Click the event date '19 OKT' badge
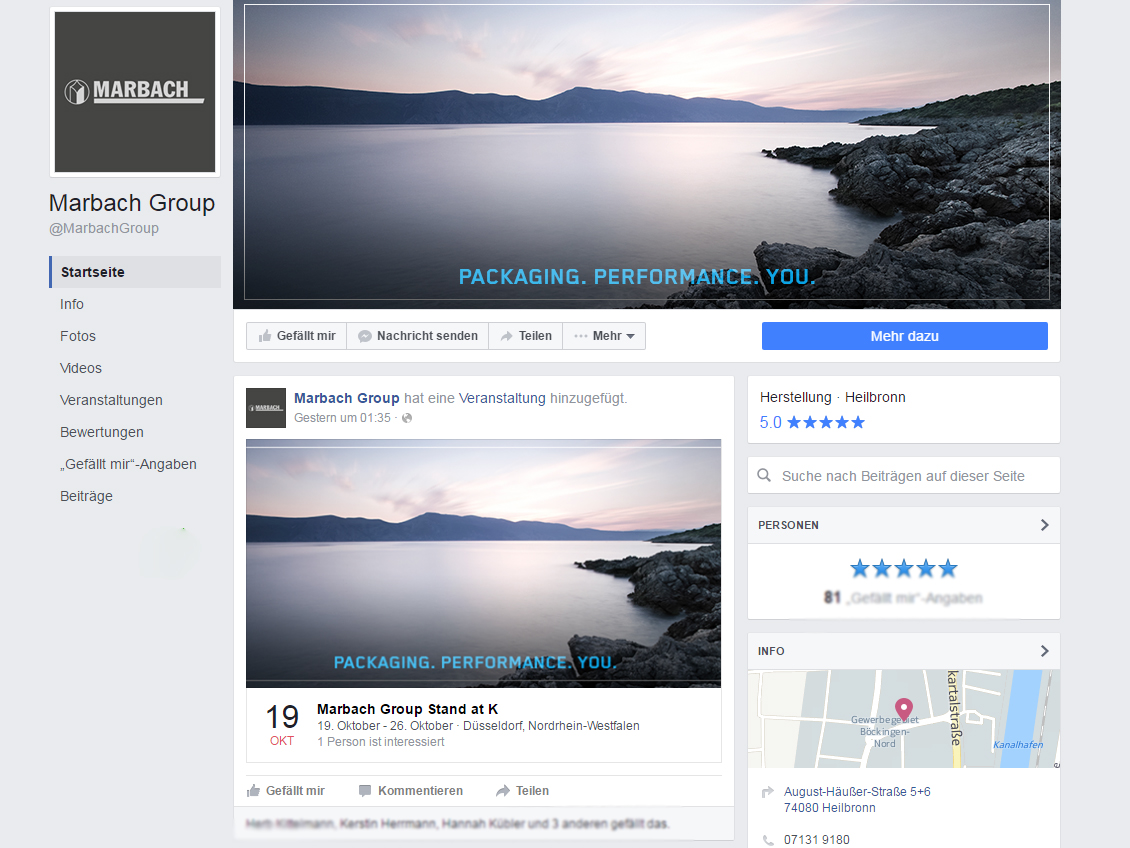1130x848 pixels. (x=282, y=726)
